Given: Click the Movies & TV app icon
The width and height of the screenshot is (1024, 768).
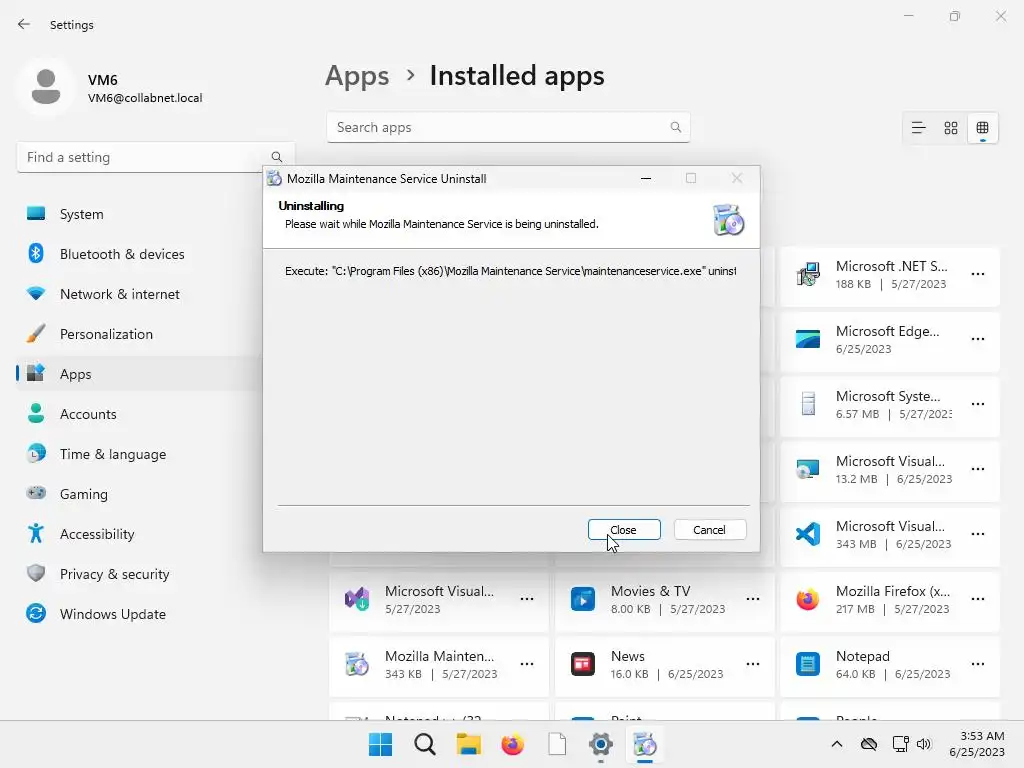Looking at the screenshot, I should pos(583,599).
